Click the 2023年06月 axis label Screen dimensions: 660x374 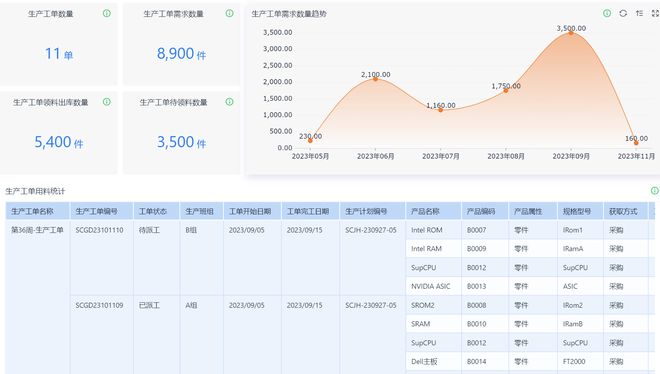[375, 156]
